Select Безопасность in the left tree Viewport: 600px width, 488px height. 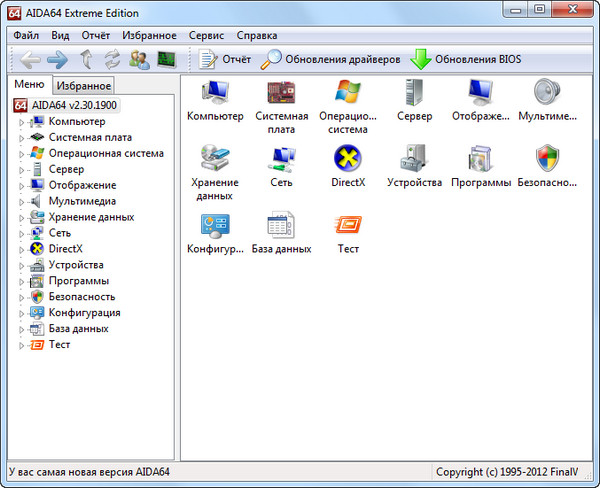(x=81, y=297)
